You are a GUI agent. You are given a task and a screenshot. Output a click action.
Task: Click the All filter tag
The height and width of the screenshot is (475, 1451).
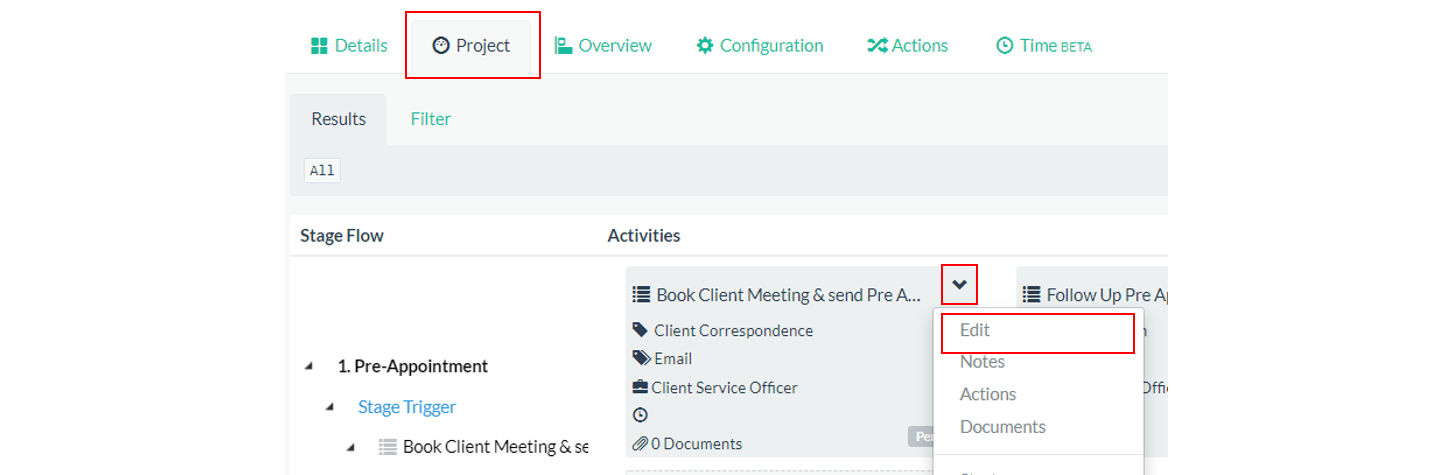322,171
